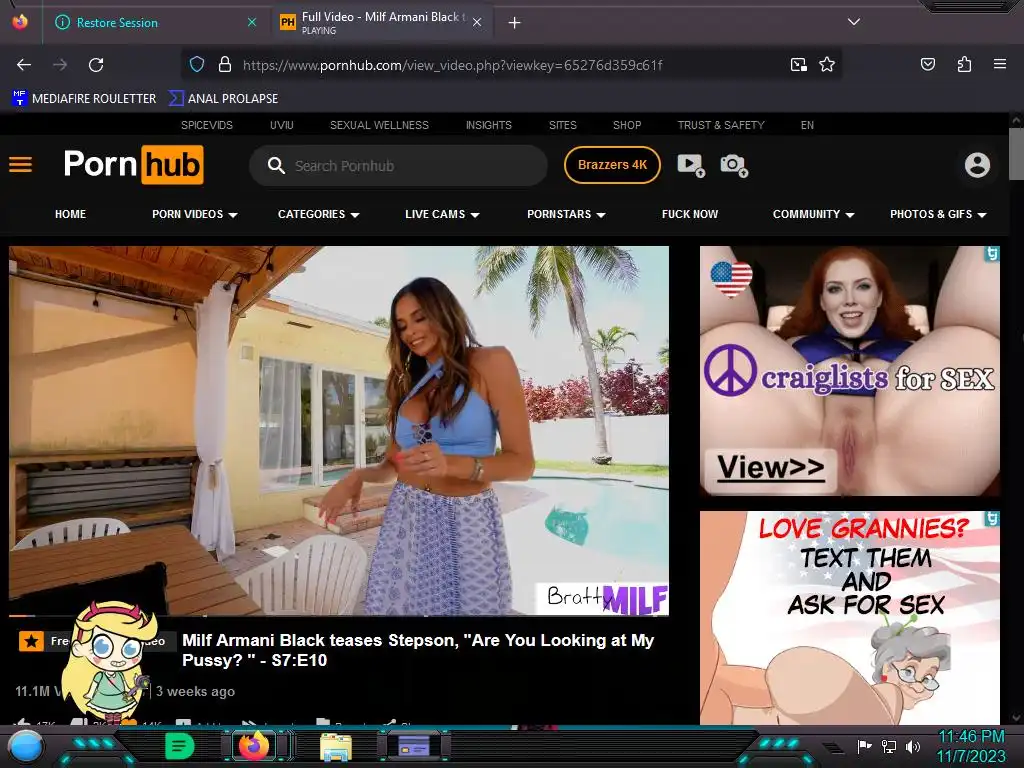1024x768 pixels.
Task: Open the browser extensions panel
Action: [964, 64]
